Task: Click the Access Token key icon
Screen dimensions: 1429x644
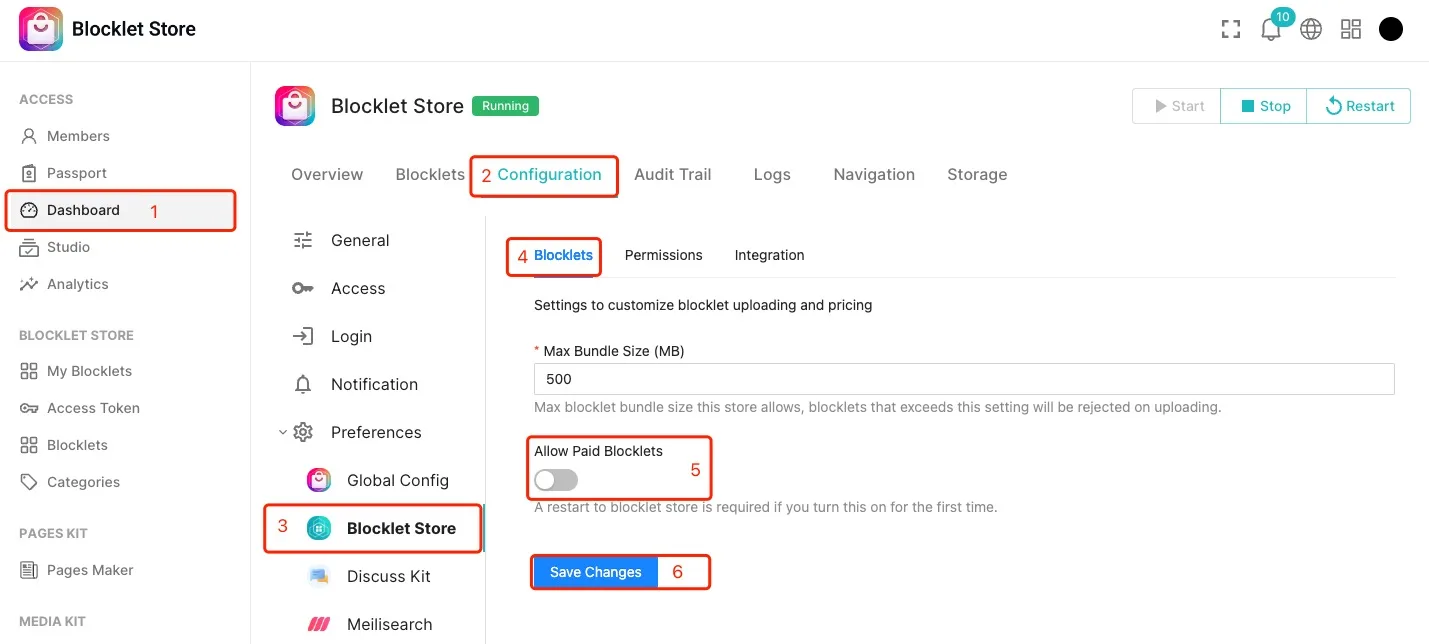Action: point(29,408)
